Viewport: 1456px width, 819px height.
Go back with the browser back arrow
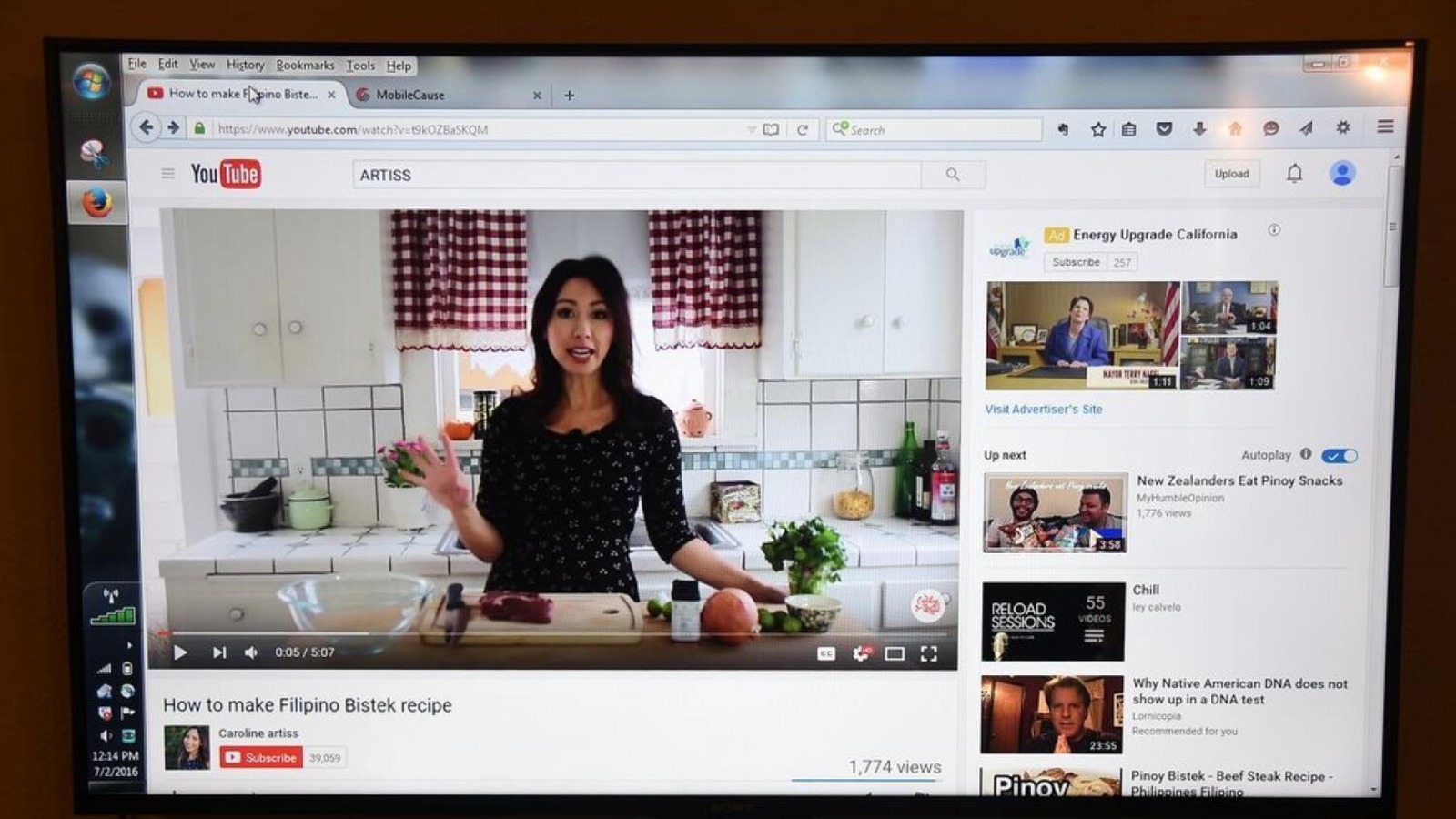tap(147, 128)
